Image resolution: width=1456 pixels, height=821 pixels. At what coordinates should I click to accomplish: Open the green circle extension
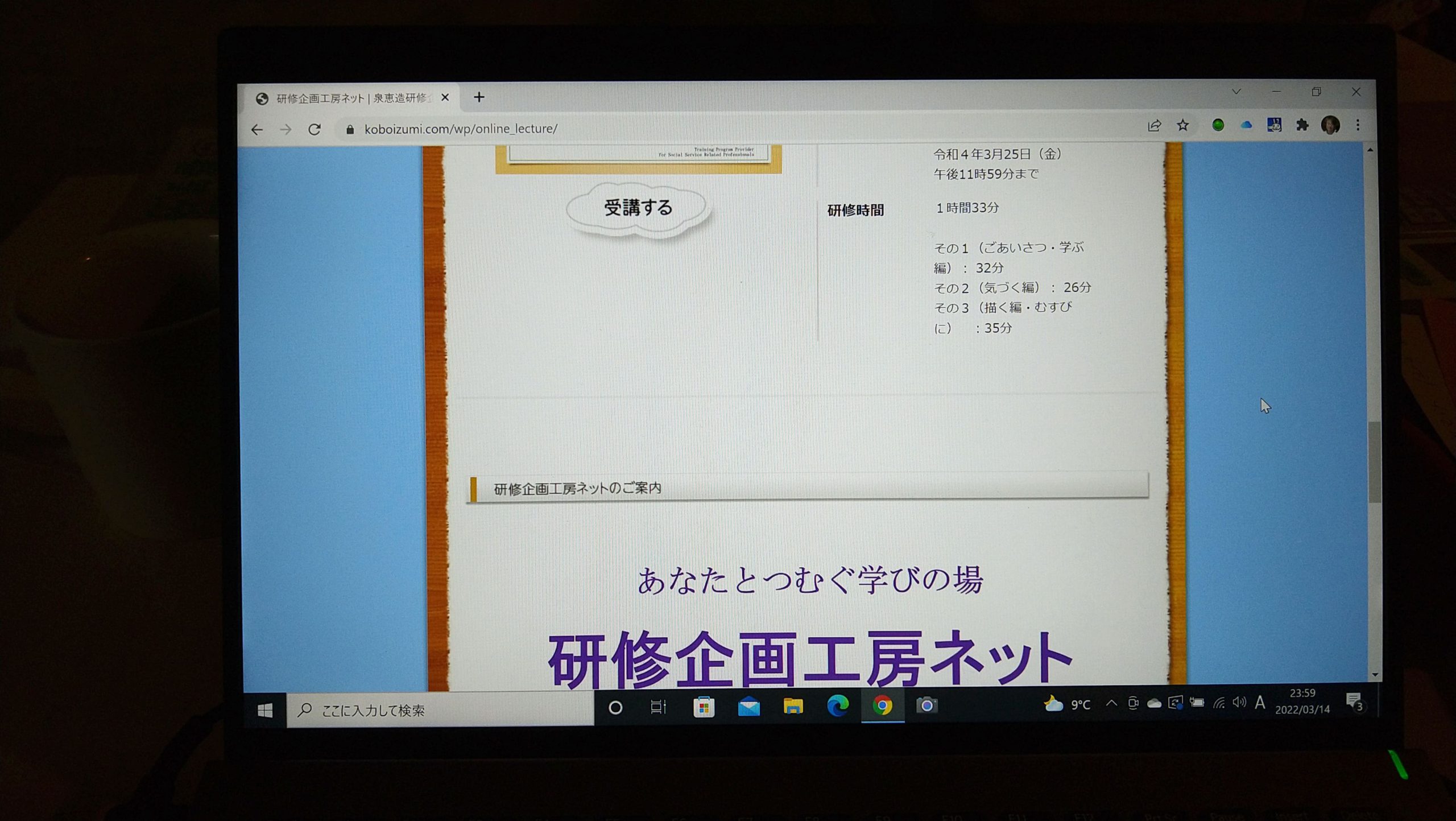(1218, 125)
